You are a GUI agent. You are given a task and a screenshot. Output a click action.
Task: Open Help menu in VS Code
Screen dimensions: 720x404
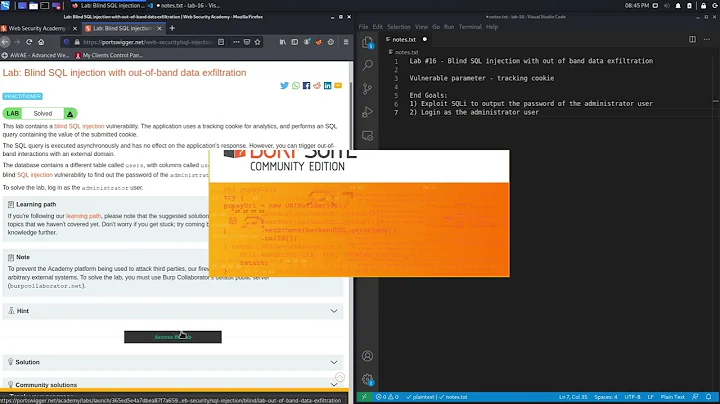click(x=492, y=27)
